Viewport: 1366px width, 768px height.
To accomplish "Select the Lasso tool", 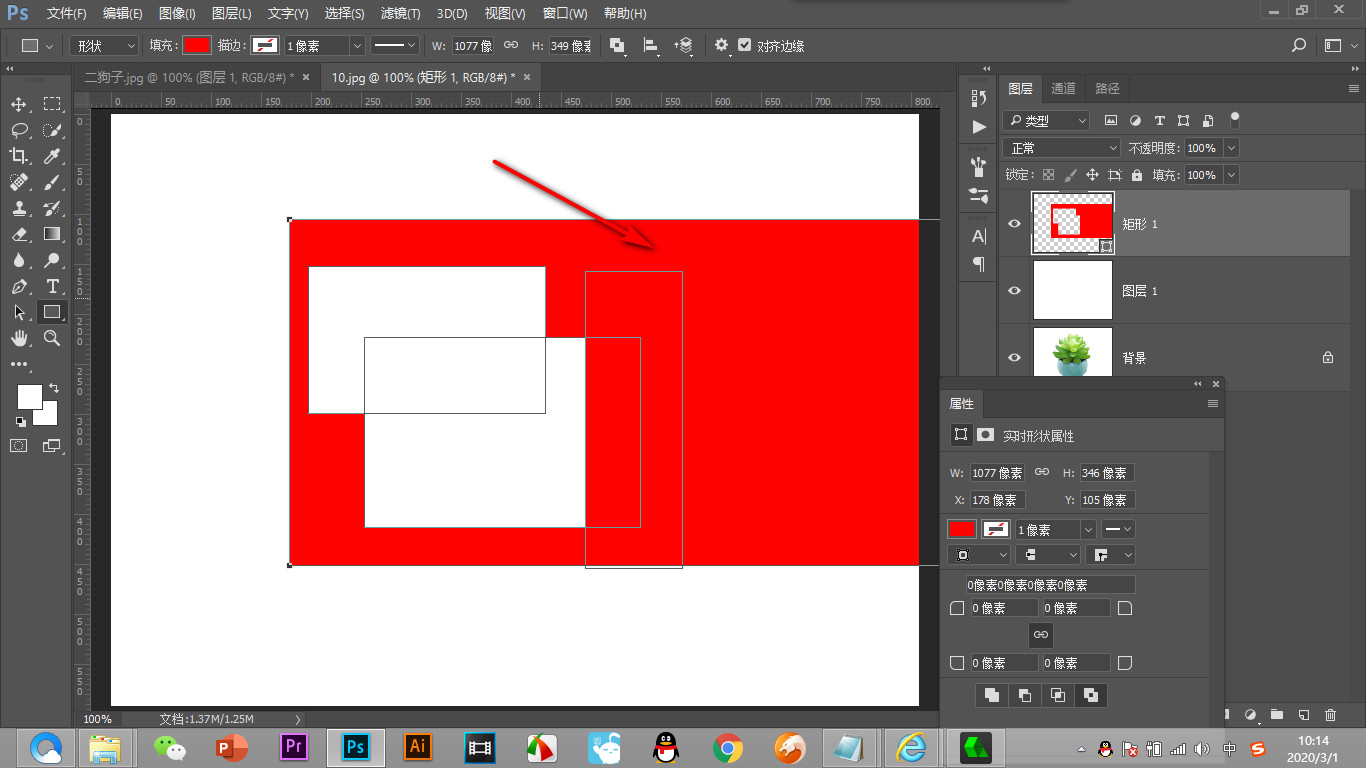I will pyautogui.click(x=19, y=130).
